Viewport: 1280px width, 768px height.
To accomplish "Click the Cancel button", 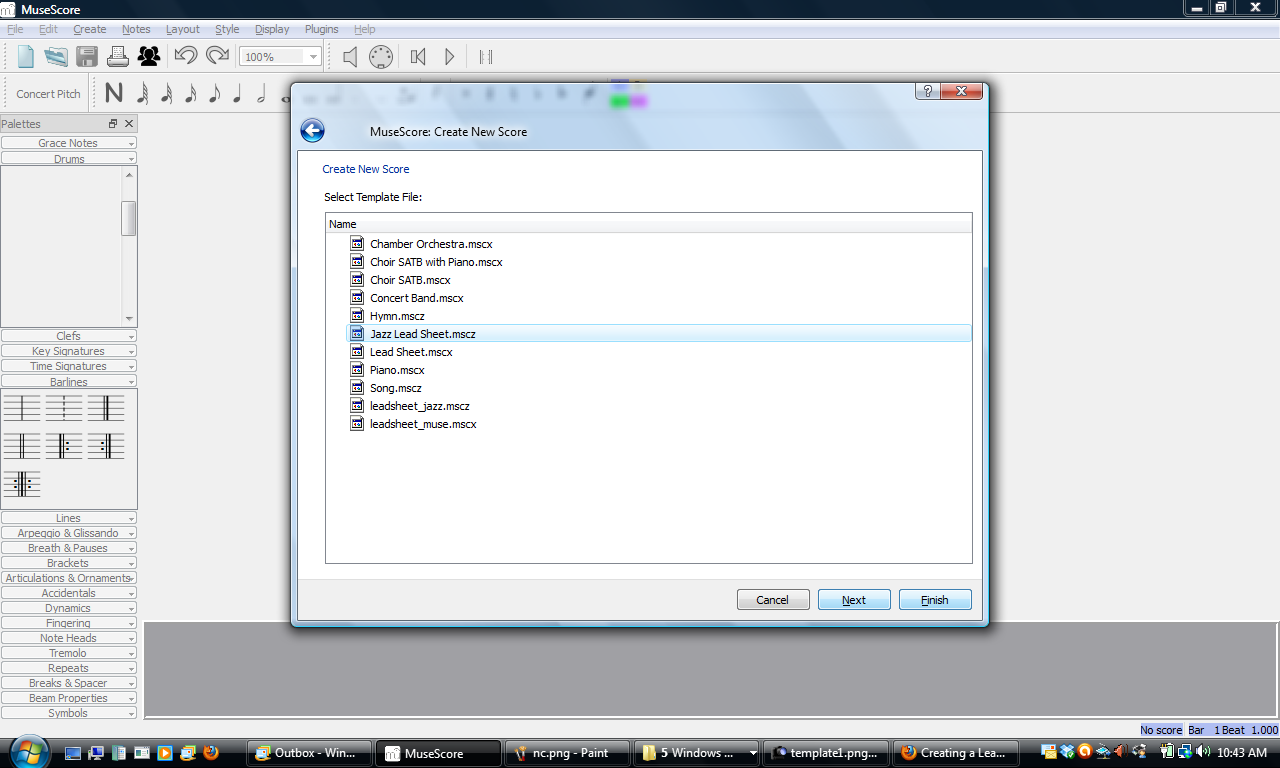I will (773, 600).
